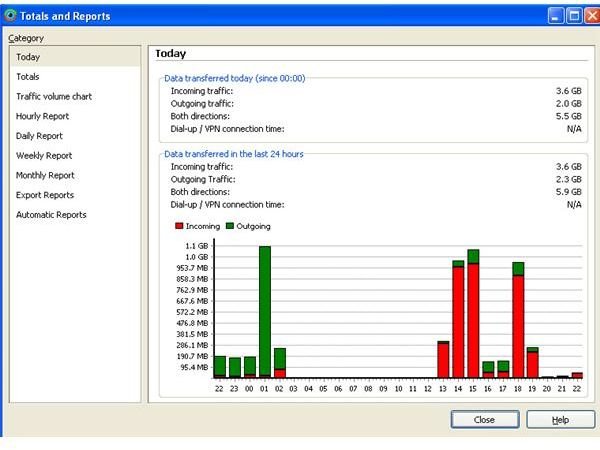Click the '2.0 GB' outgoing traffic value
The height and width of the screenshot is (450, 600).
[569, 104]
